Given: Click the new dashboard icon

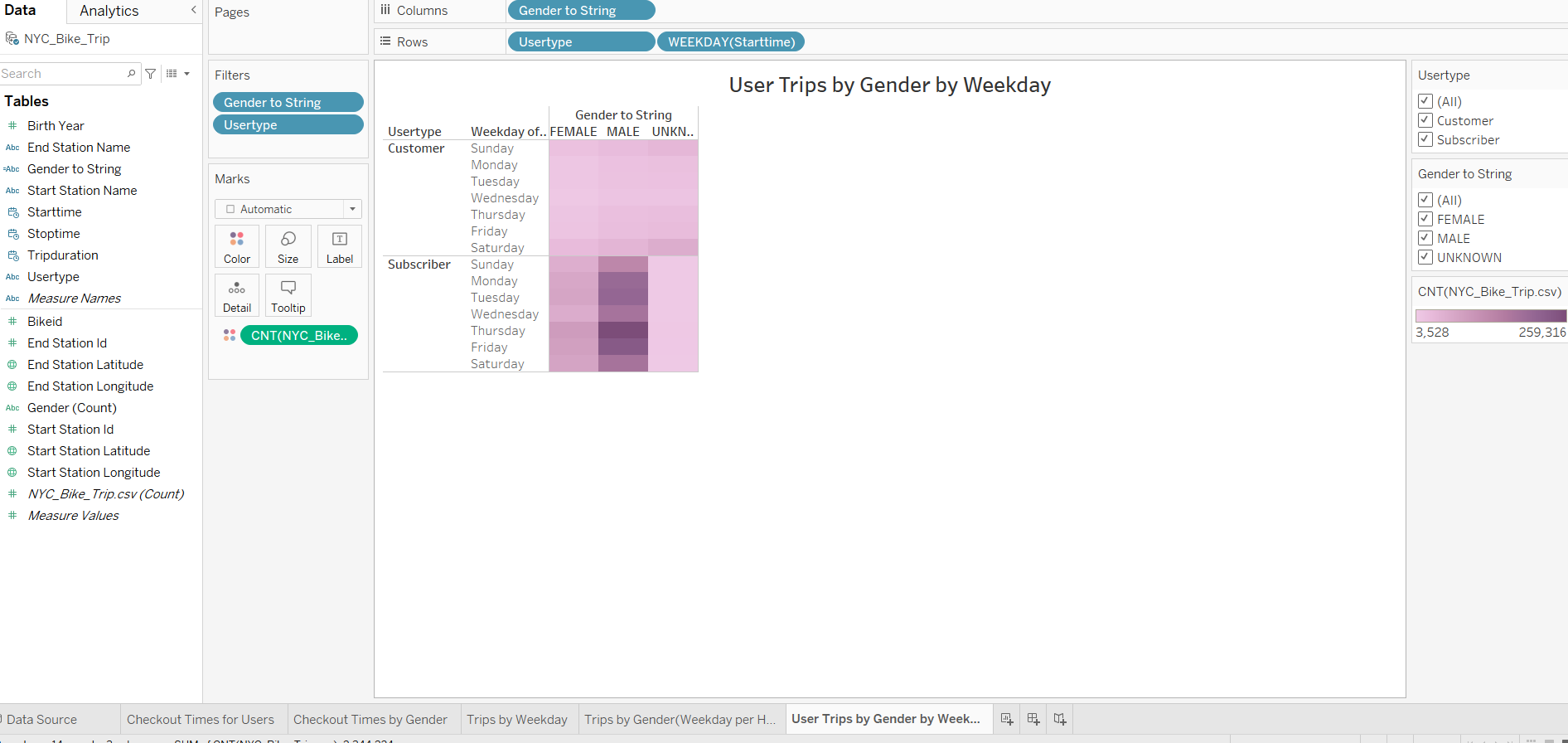Looking at the screenshot, I should (1033, 719).
